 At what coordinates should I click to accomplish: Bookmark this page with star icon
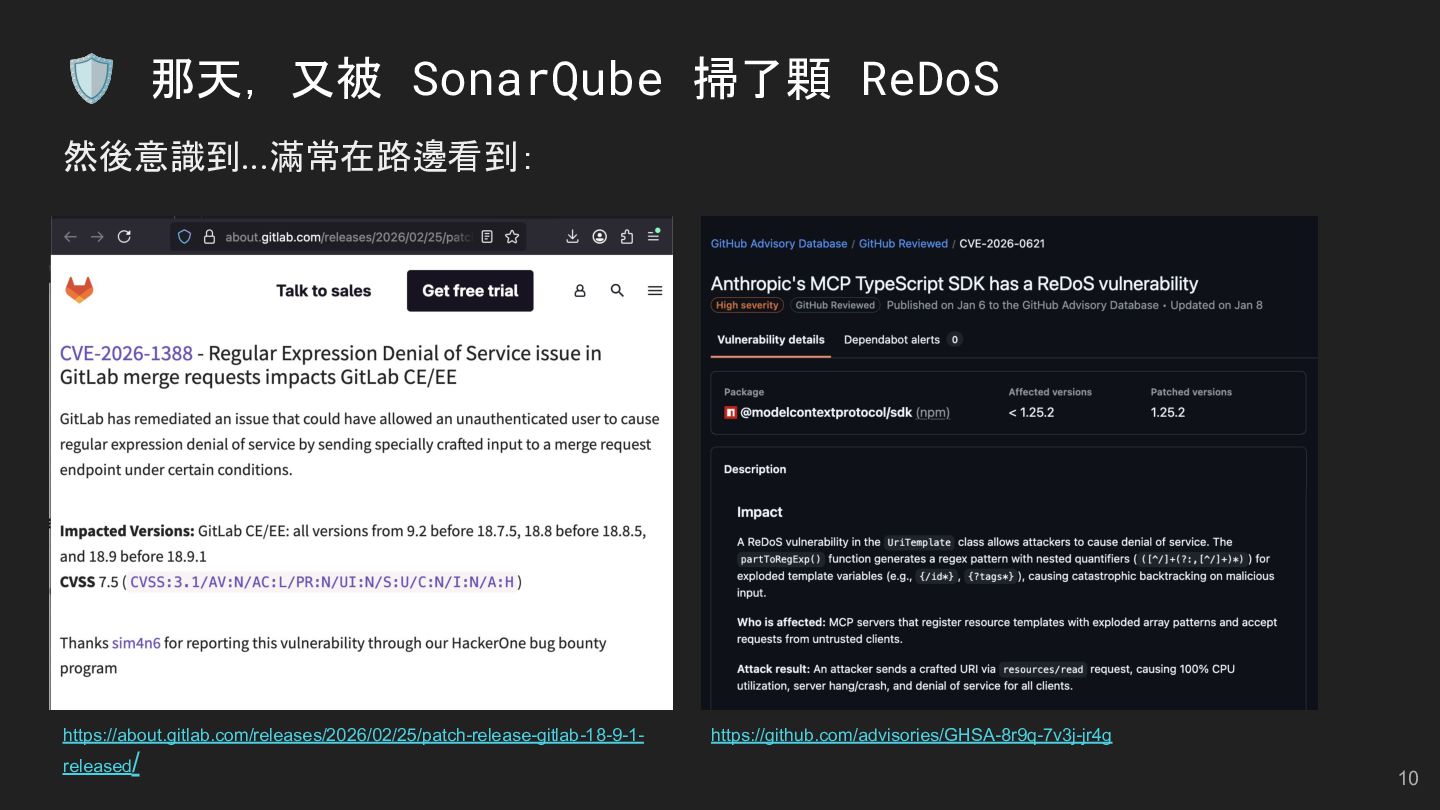click(512, 237)
